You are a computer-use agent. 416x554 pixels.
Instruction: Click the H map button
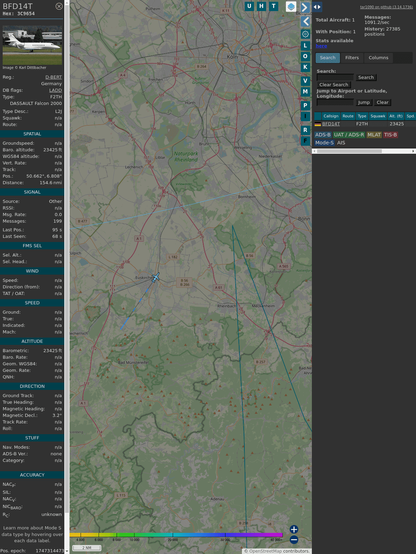(x=262, y=6)
